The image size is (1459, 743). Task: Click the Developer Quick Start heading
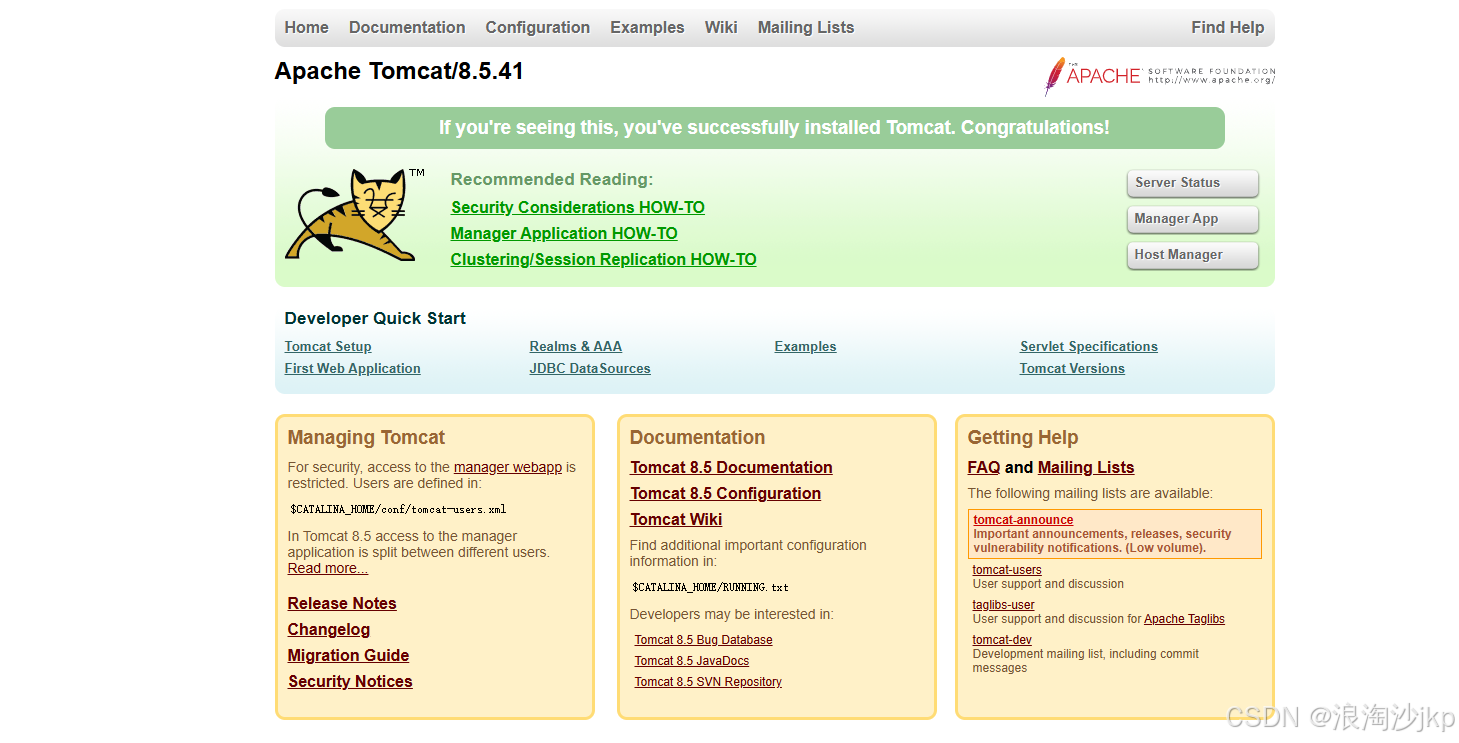(x=375, y=319)
